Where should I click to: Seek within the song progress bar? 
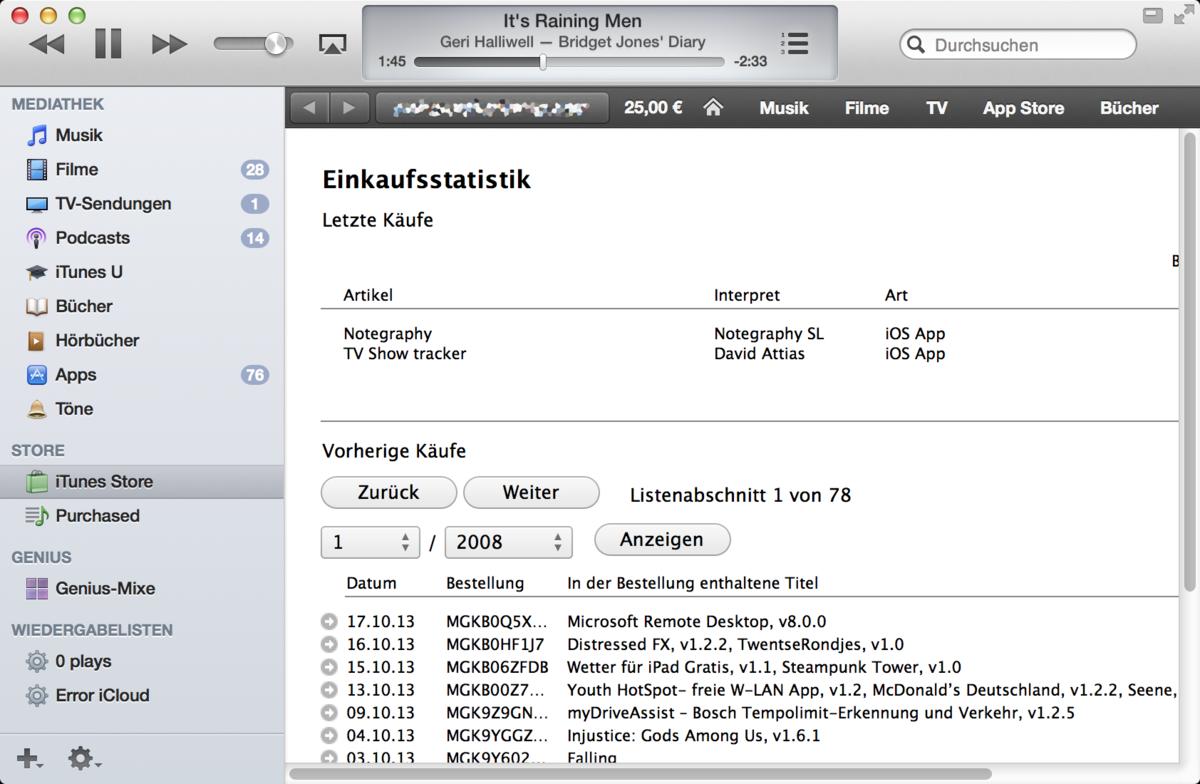[x=568, y=62]
